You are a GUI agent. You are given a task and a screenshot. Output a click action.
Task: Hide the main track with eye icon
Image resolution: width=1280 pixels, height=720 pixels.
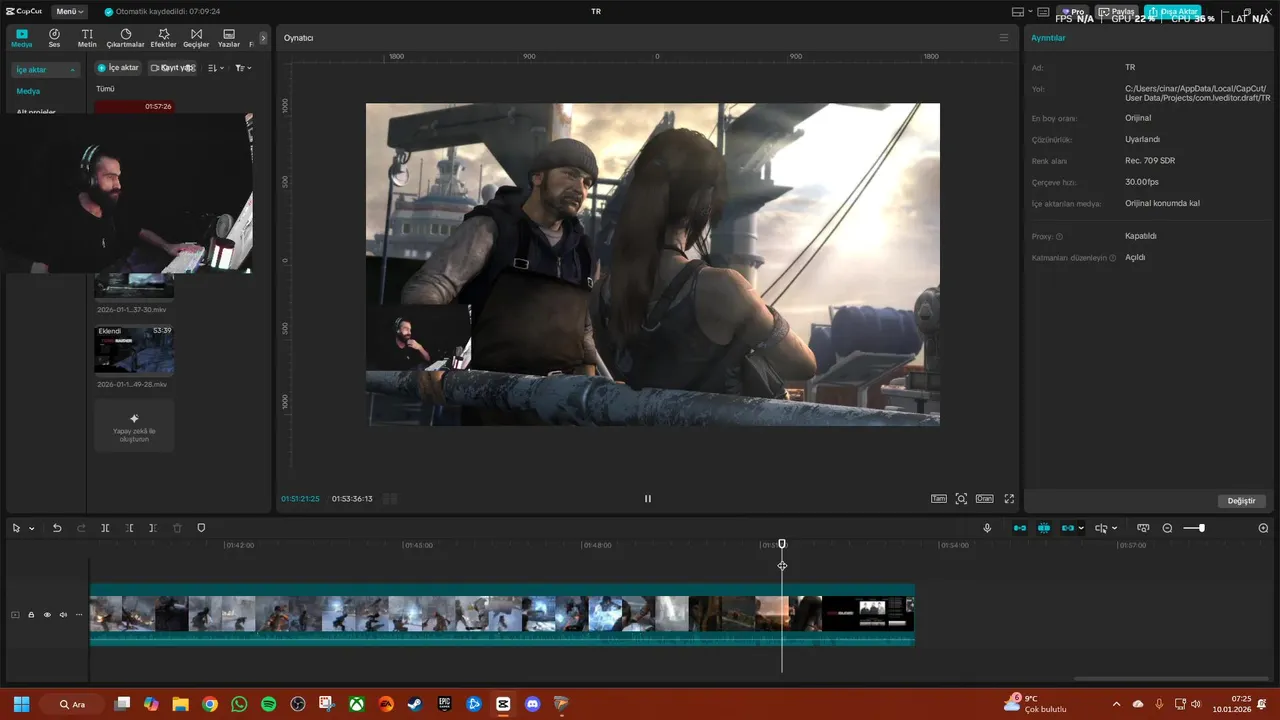pos(47,615)
